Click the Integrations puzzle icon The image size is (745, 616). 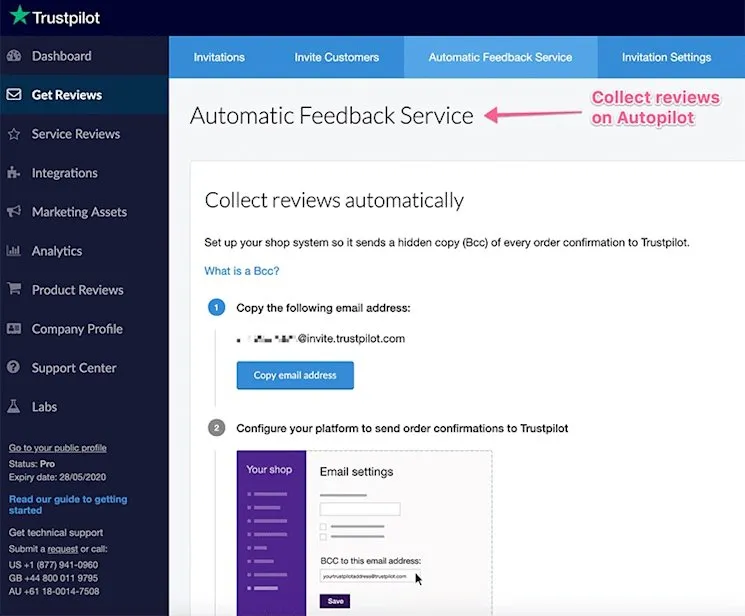(14, 173)
